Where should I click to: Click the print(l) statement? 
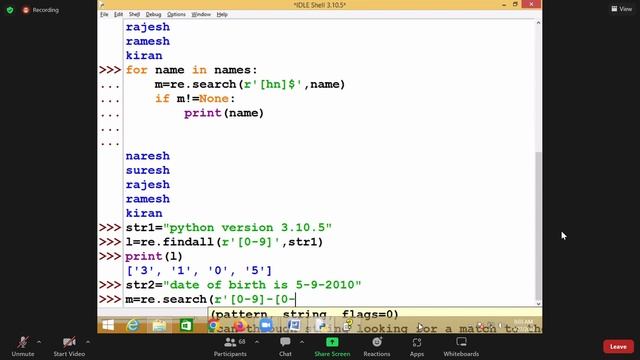coord(154,256)
